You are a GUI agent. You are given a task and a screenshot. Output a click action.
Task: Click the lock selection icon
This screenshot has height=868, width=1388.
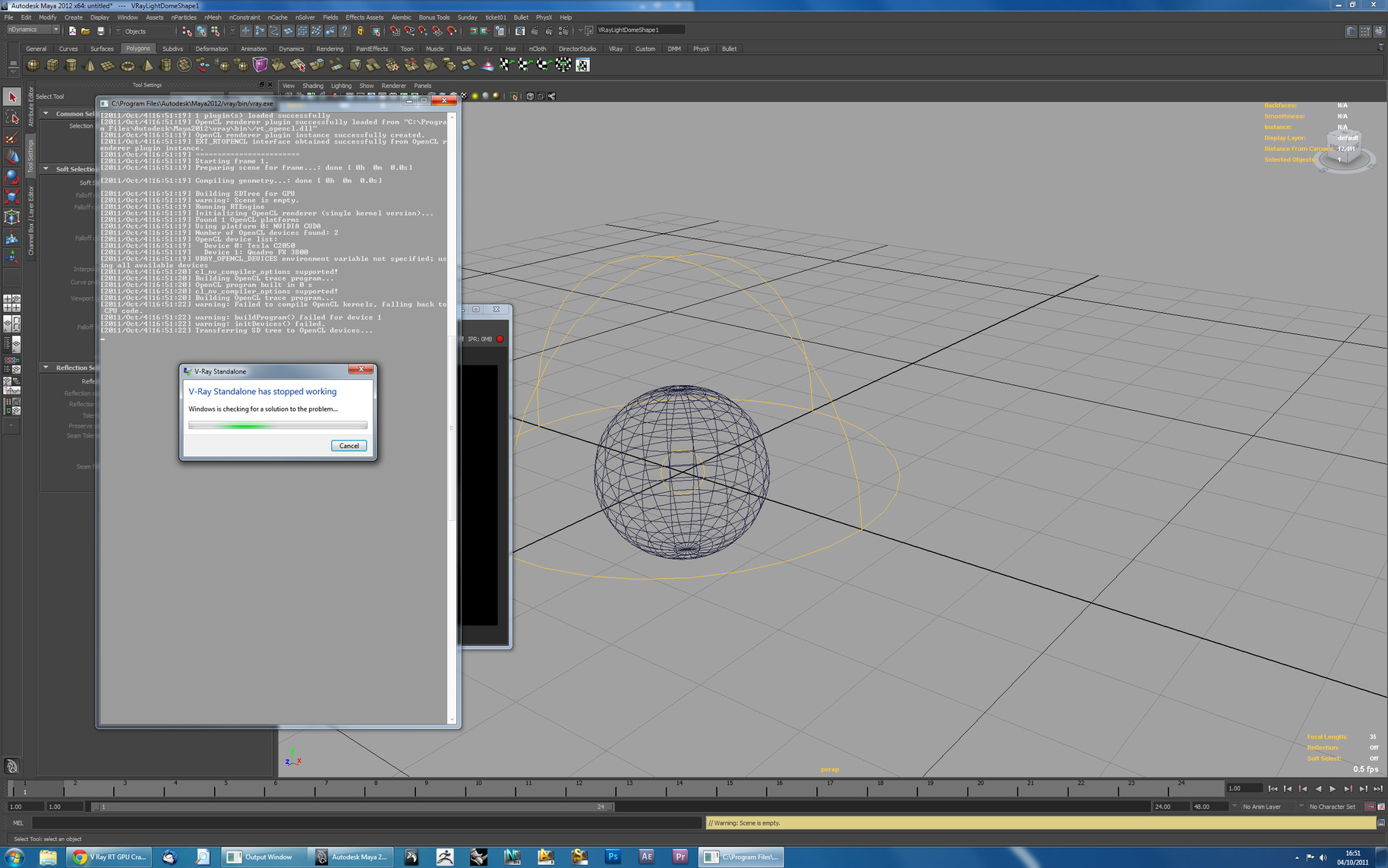point(361,31)
